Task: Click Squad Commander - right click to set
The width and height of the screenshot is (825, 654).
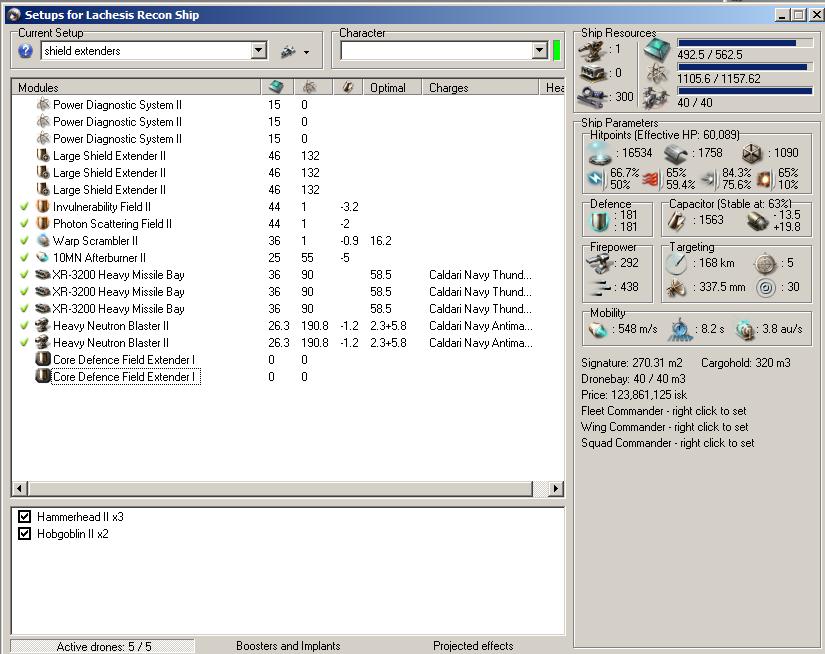Action: point(668,443)
